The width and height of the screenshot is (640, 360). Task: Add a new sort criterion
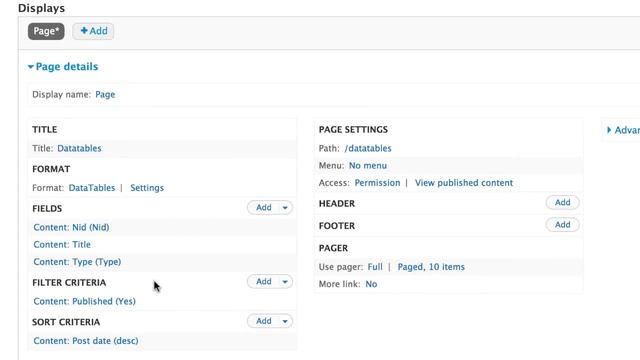[x=264, y=321]
